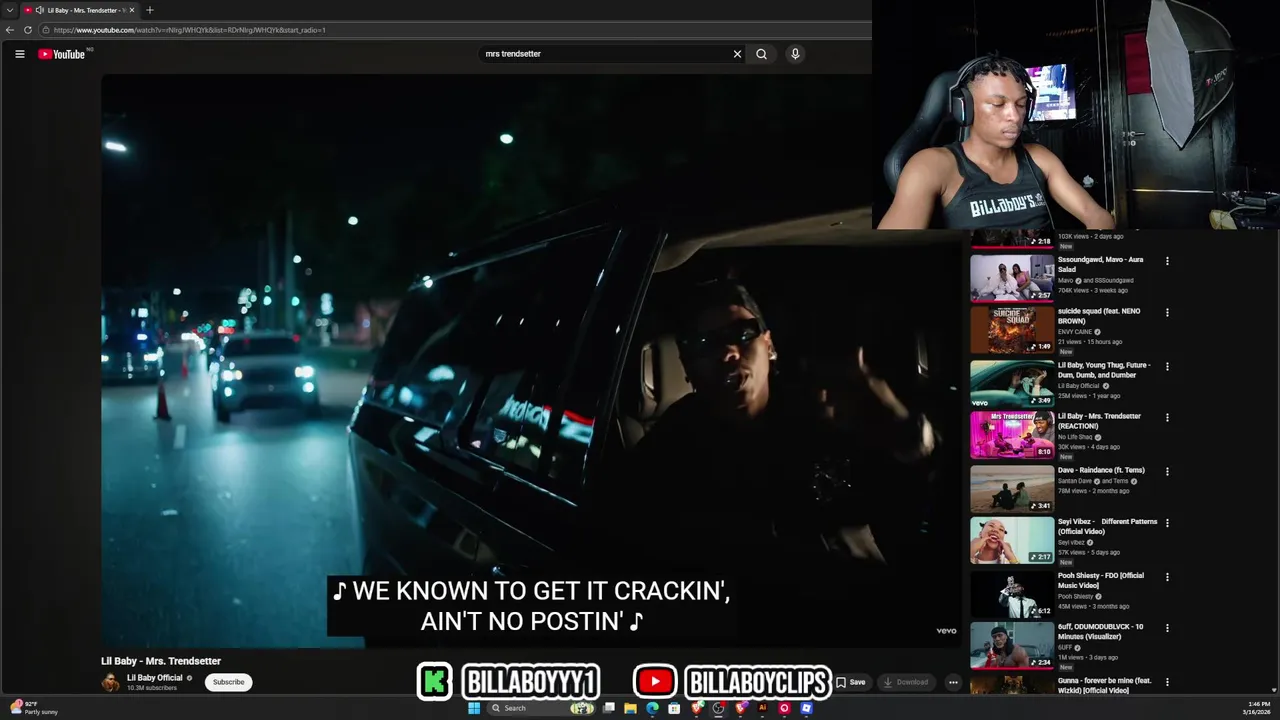The height and width of the screenshot is (720, 1280).
Task: Open Roblox from taskbar
Action: click(806, 708)
